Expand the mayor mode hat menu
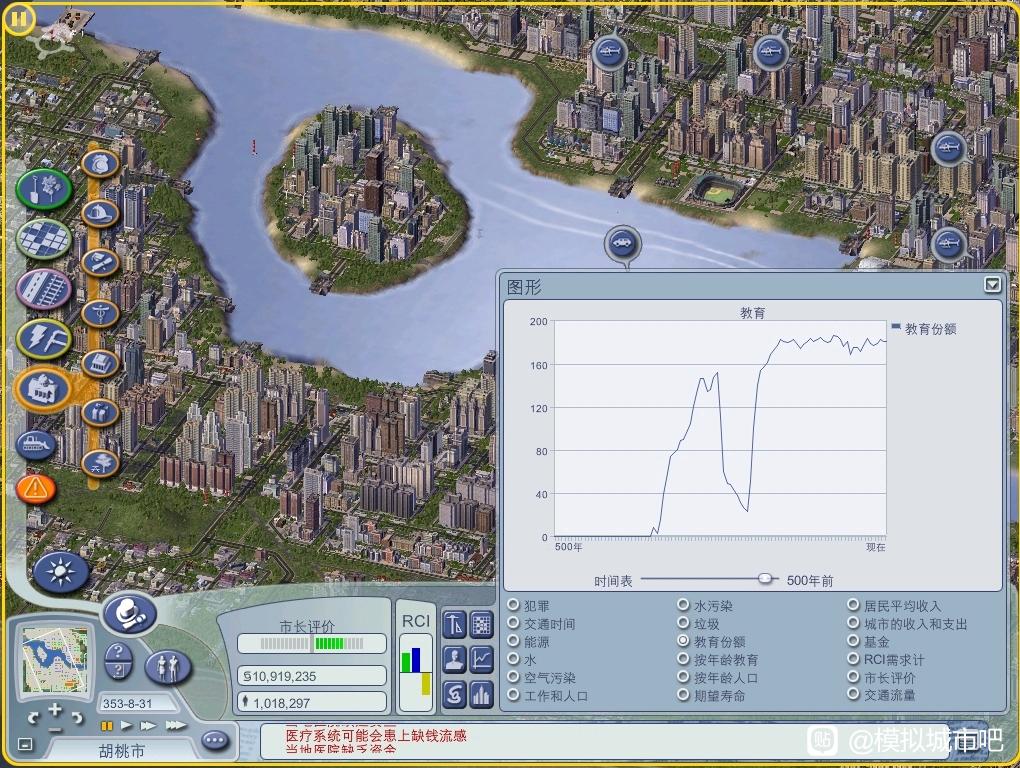The image size is (1020, 768). (x=128, y=612)
